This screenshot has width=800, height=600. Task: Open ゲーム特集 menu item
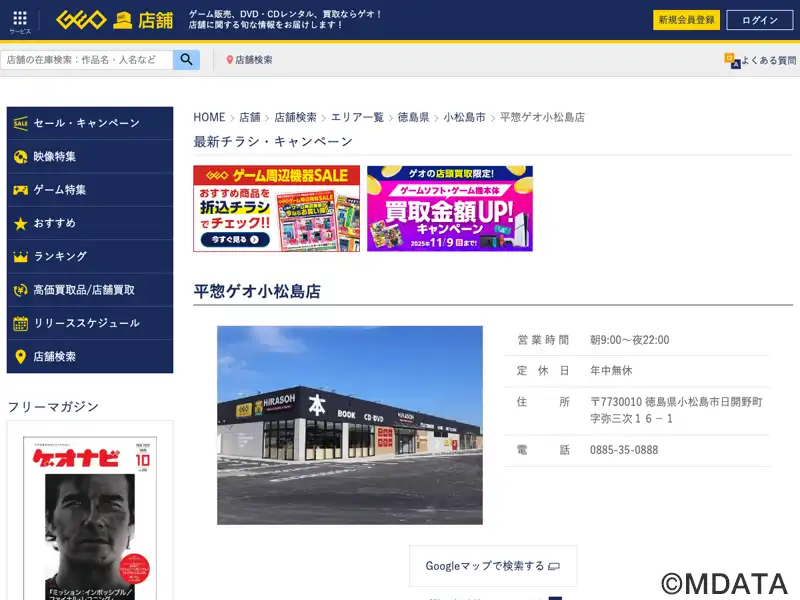pos(90,190)
